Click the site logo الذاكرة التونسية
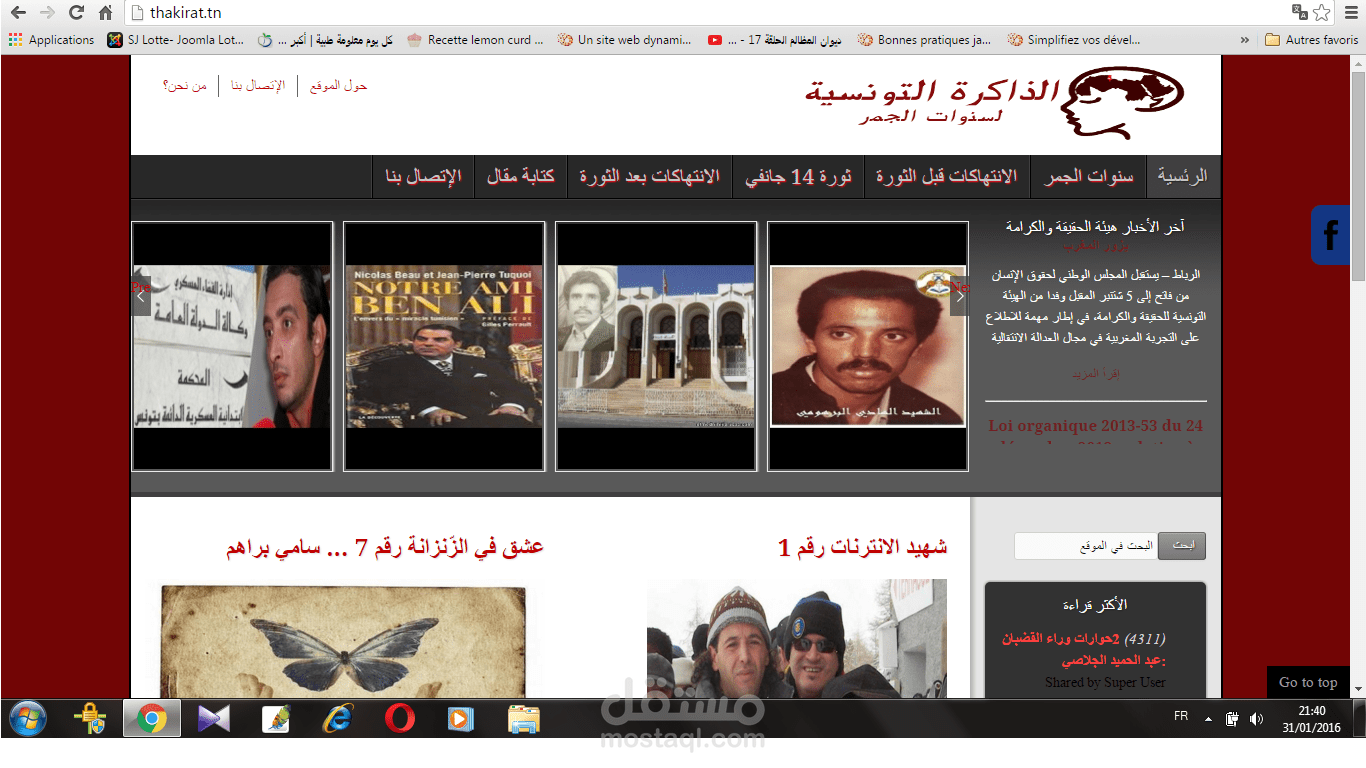1366x768 pixels. 995,103
